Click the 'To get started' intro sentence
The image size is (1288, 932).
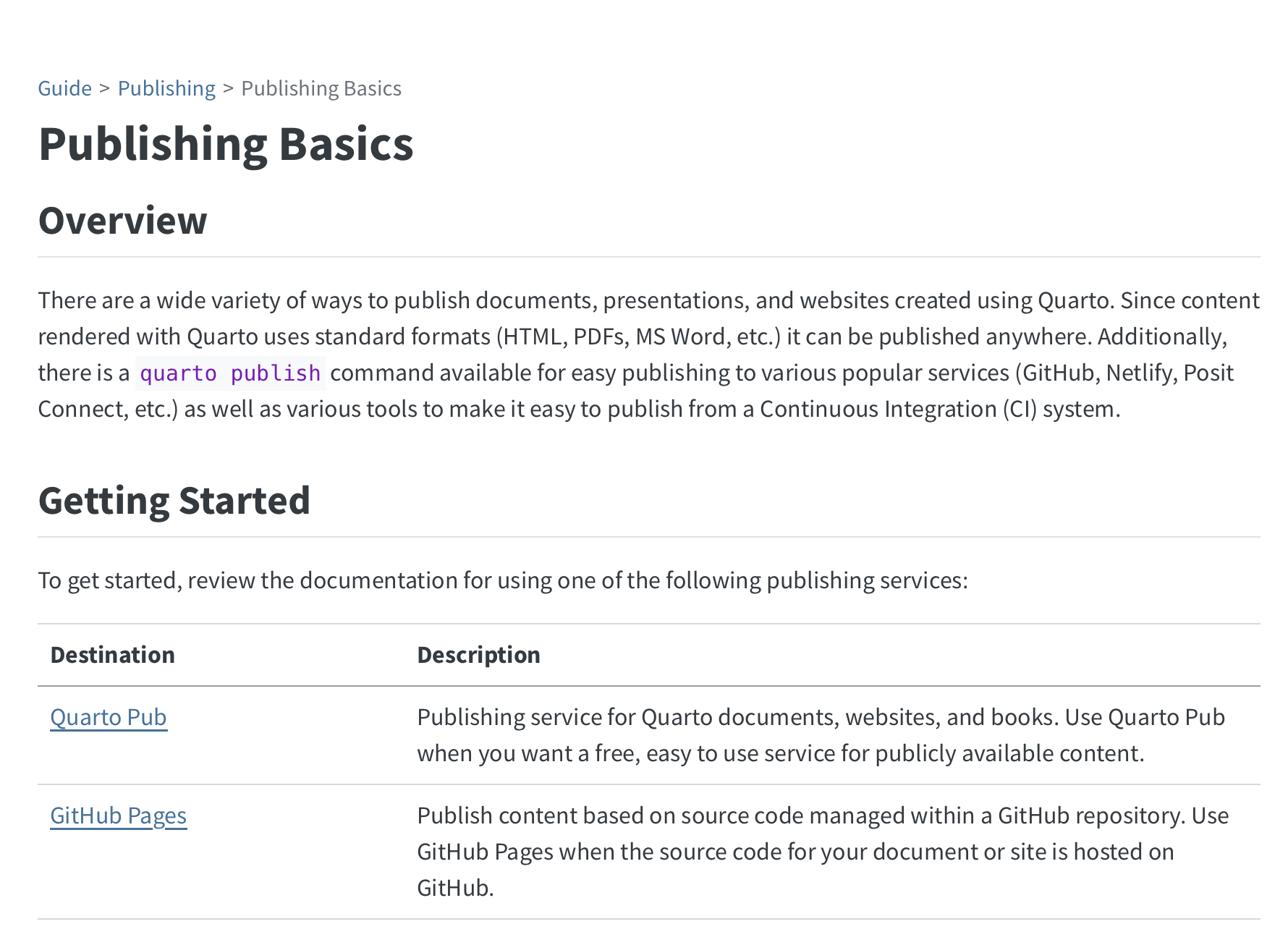pyautogui.click(x=502, y=580)
